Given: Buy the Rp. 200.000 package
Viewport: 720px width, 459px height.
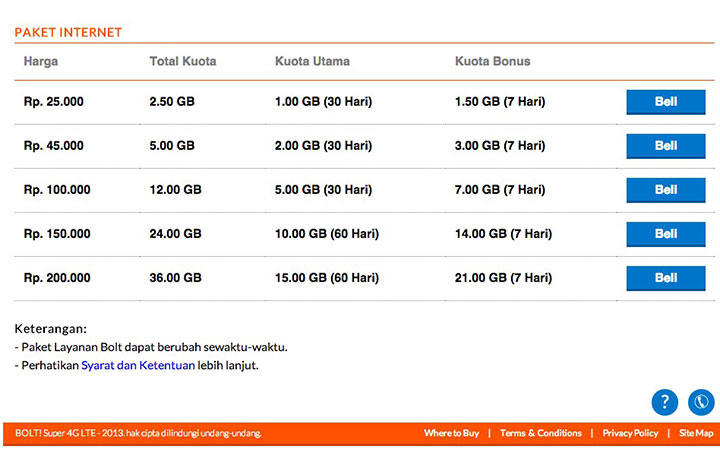Looking at the screenshot, I should pos(666,278).
